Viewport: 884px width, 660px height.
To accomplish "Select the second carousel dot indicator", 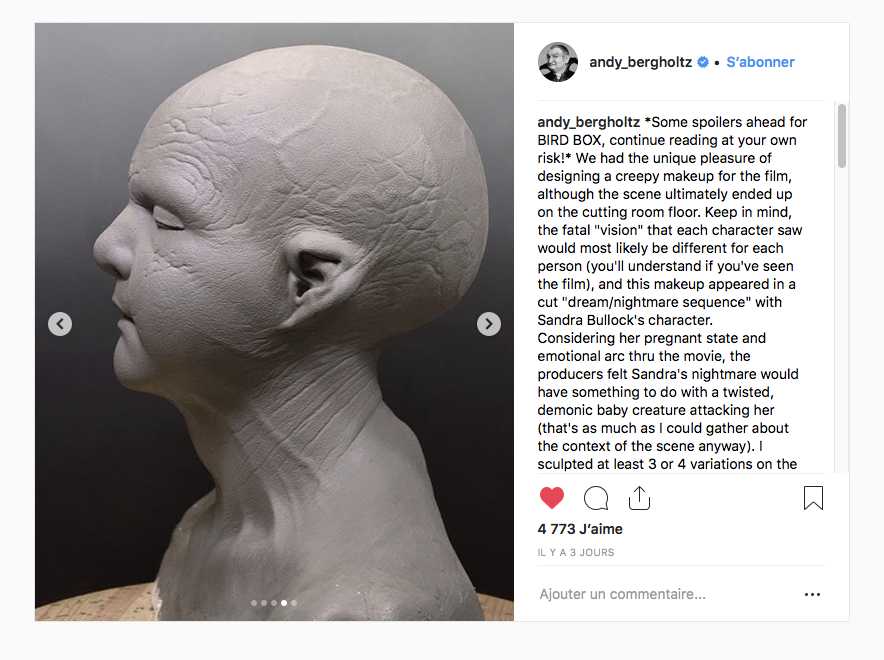I will pyautogui.click(x=264, y=603).
